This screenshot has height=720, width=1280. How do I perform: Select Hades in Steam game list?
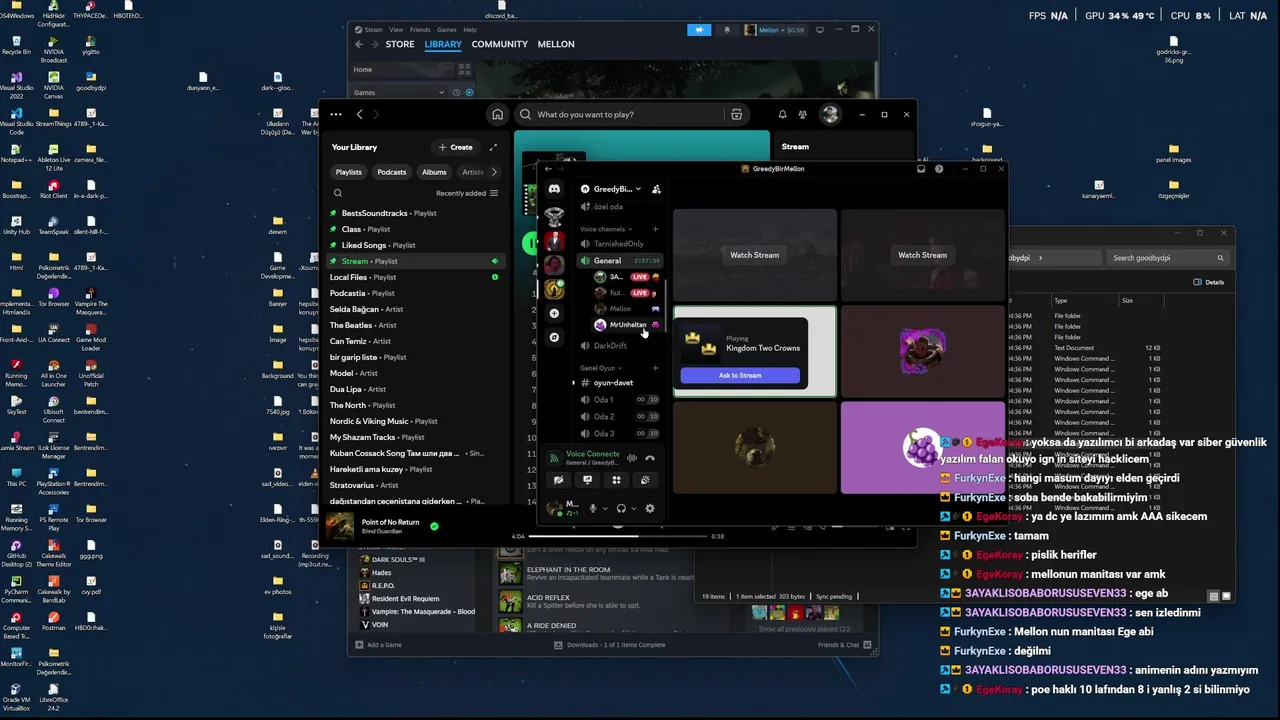click(381, 573)
